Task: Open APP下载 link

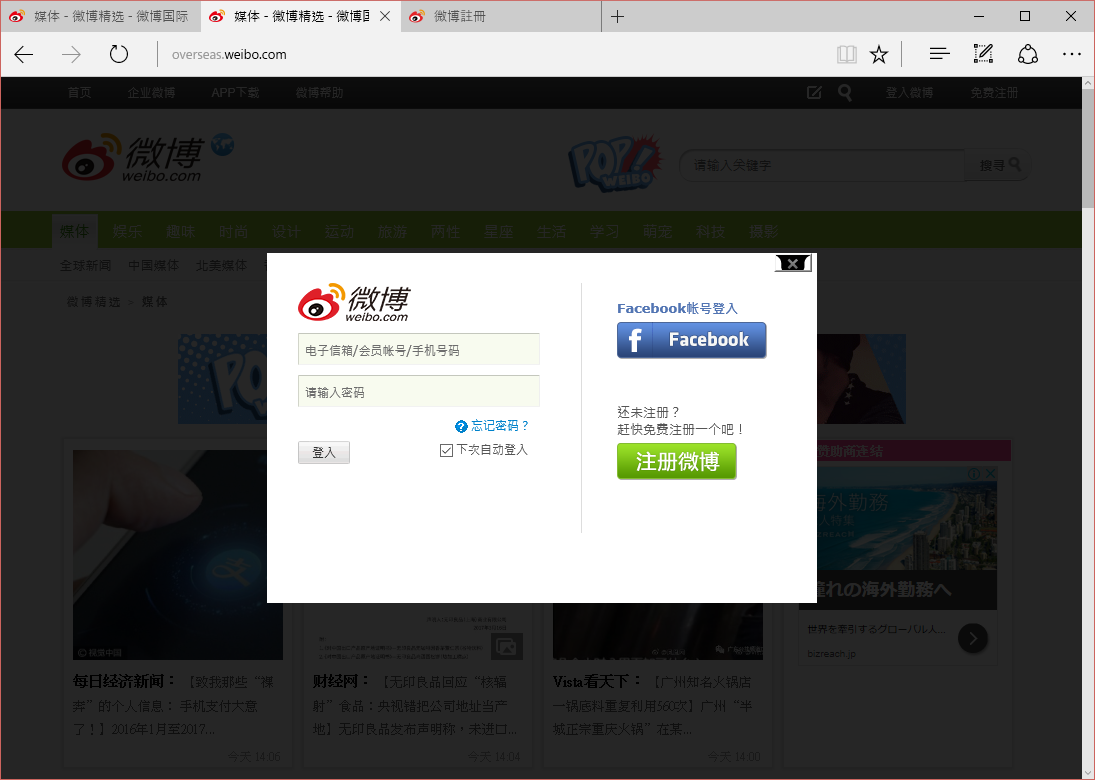Action: [x=235, y=92]
